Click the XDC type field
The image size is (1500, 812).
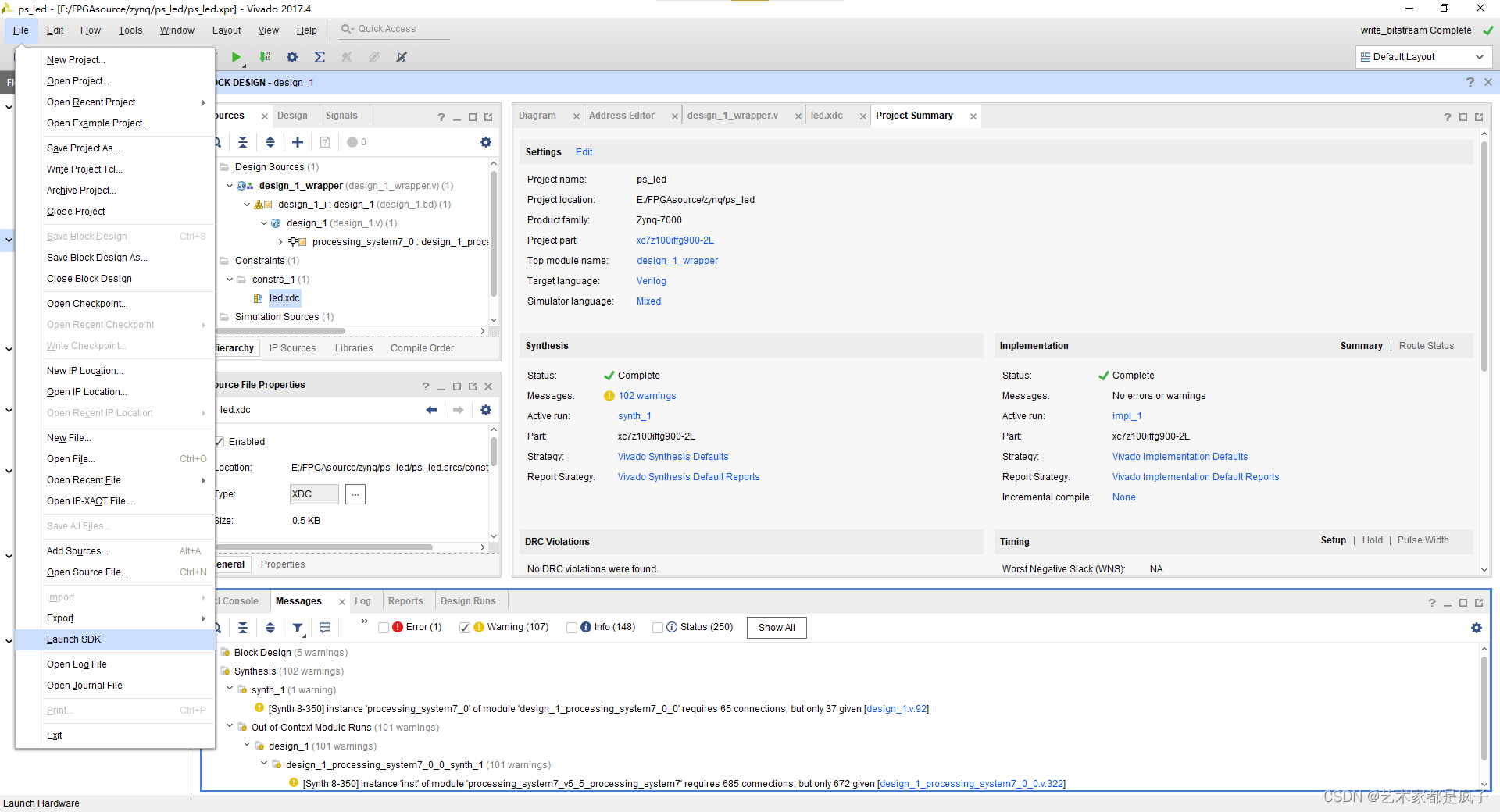coord(314,494)
